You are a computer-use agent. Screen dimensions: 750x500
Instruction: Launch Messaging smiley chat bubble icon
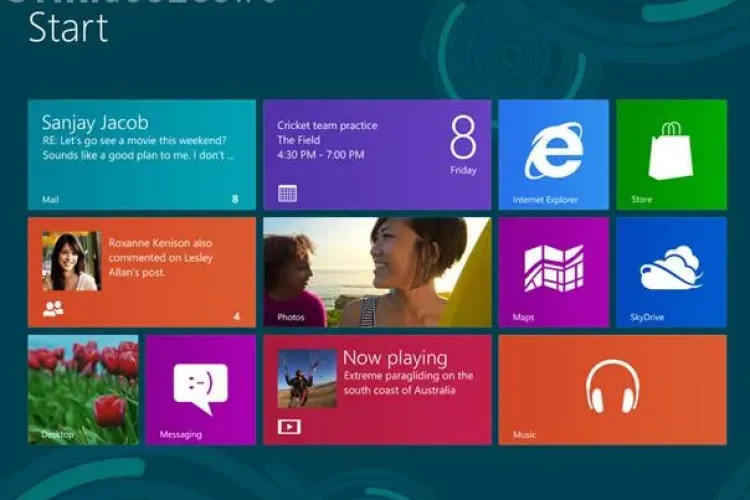point(200,389)
